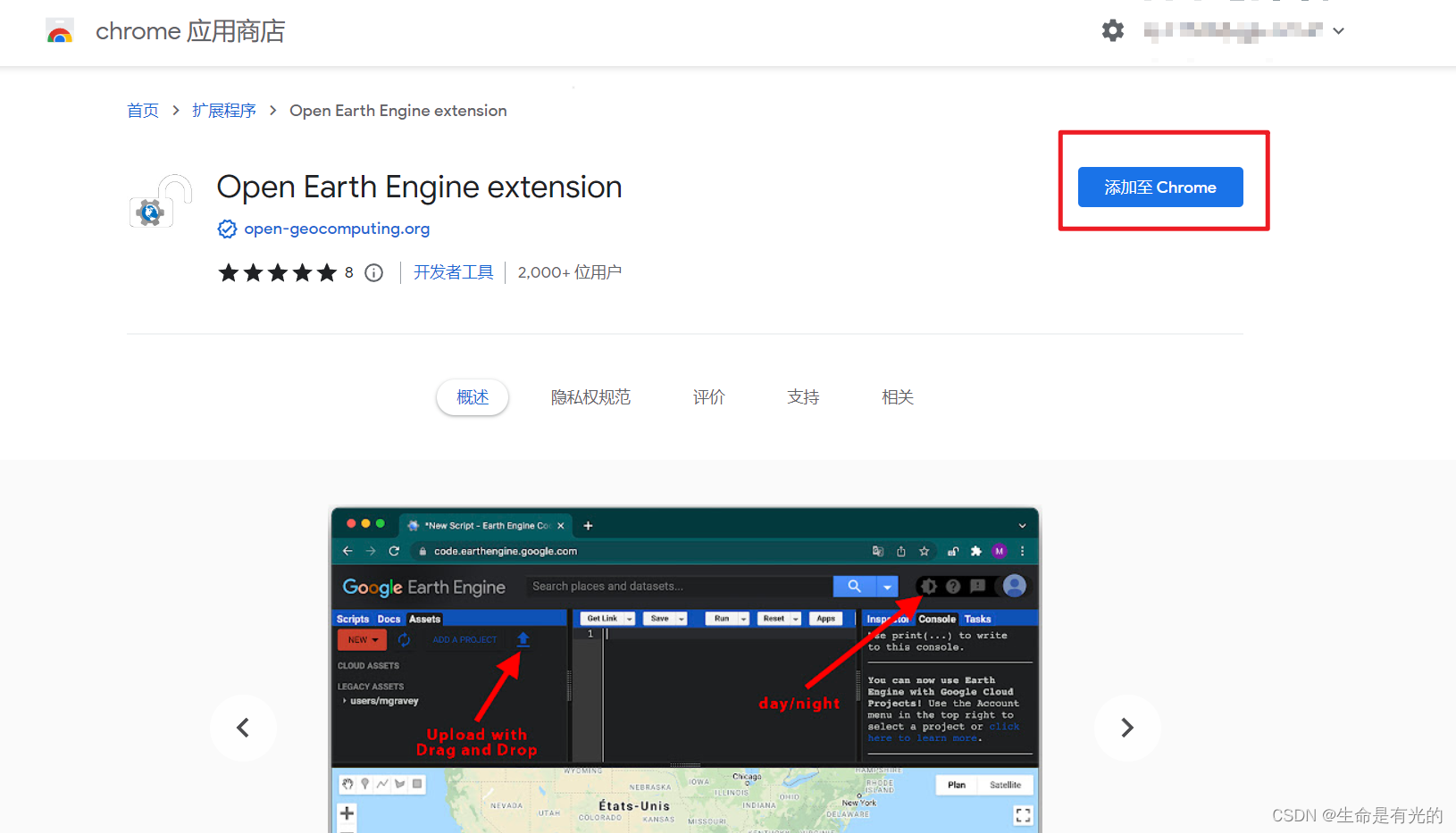Click the verified publisher badge icon
This screenshot has width=1456, height=833.
pos(227,229)
